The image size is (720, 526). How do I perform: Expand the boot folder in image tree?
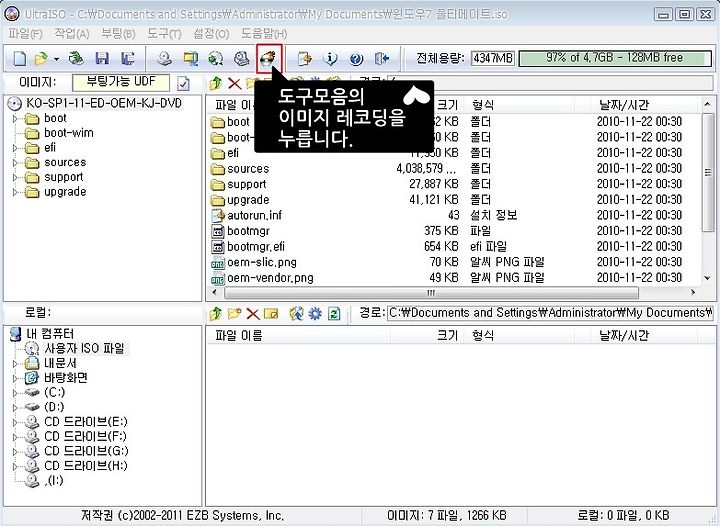tap(15, 119)
